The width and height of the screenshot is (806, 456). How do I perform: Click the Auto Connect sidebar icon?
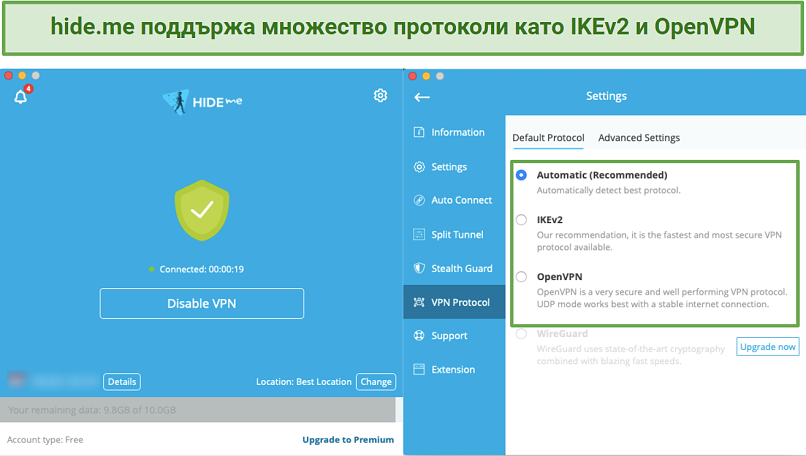419,200
